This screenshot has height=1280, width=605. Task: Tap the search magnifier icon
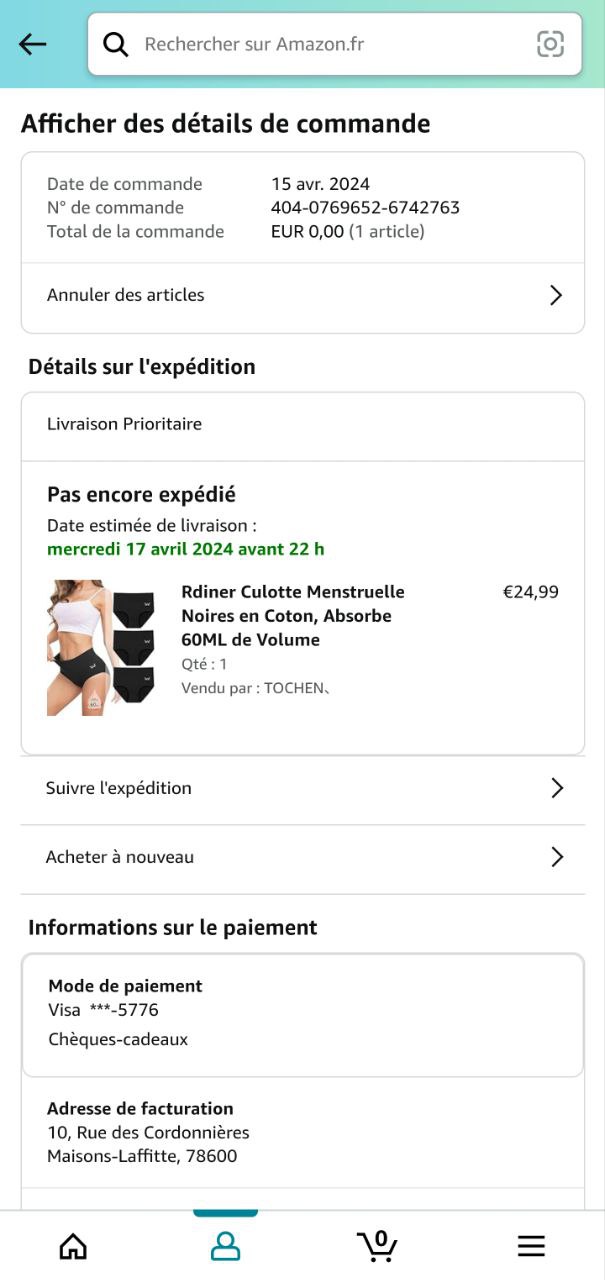click(116, 44)
